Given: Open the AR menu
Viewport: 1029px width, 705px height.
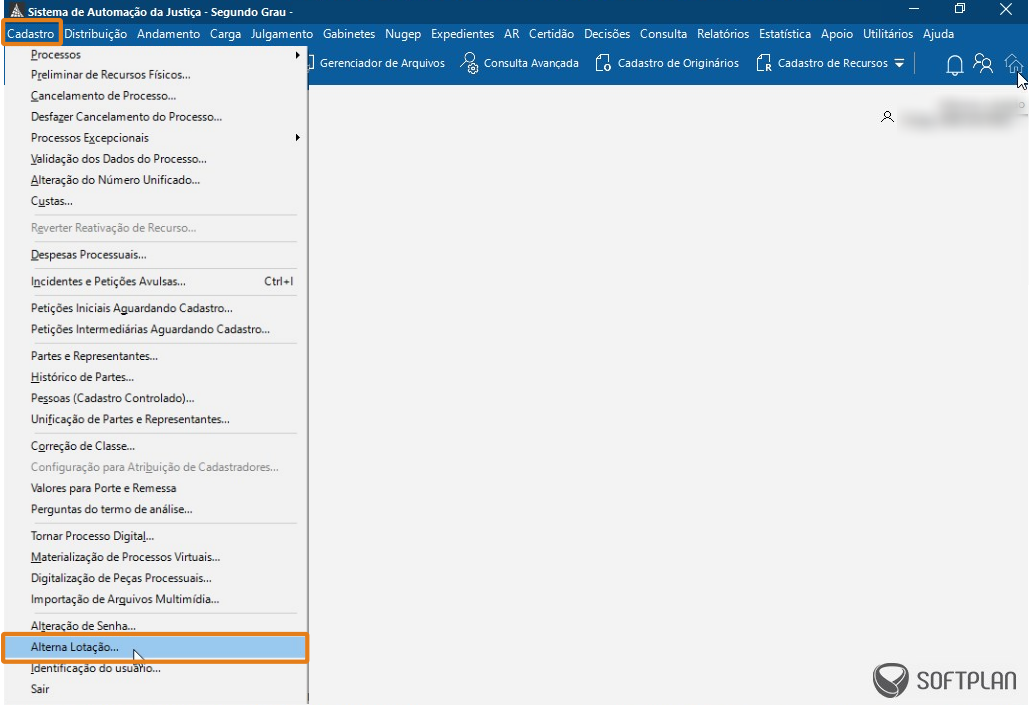Looking at the screenshot, I should coord(512,33).
